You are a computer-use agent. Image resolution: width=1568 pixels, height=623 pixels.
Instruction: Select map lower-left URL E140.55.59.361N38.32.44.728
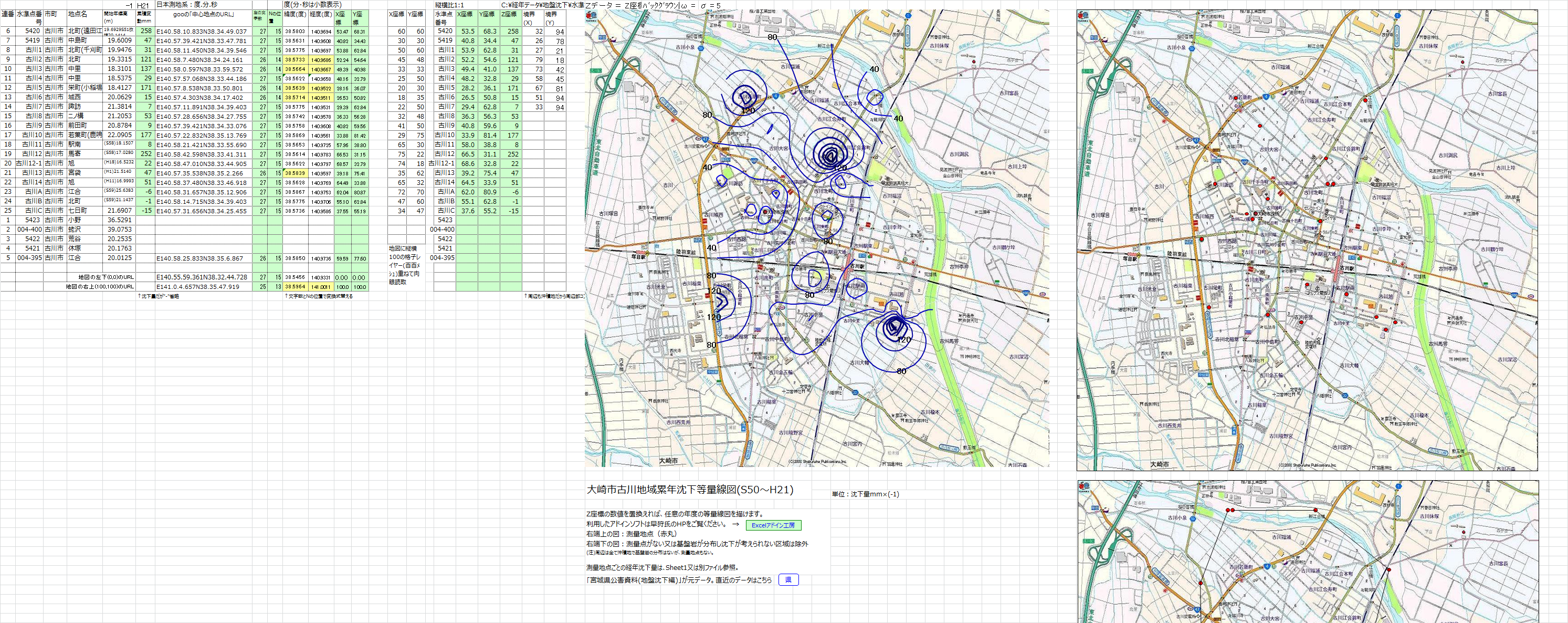pyautogui.click(x=203, y=277)
